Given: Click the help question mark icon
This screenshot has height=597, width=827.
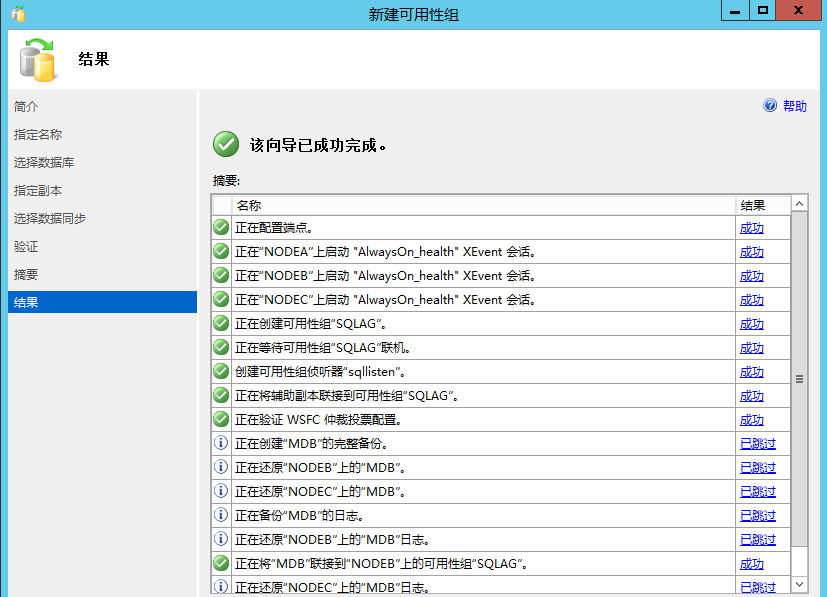Looking at the screenshot, I should [x=770, y=105].
